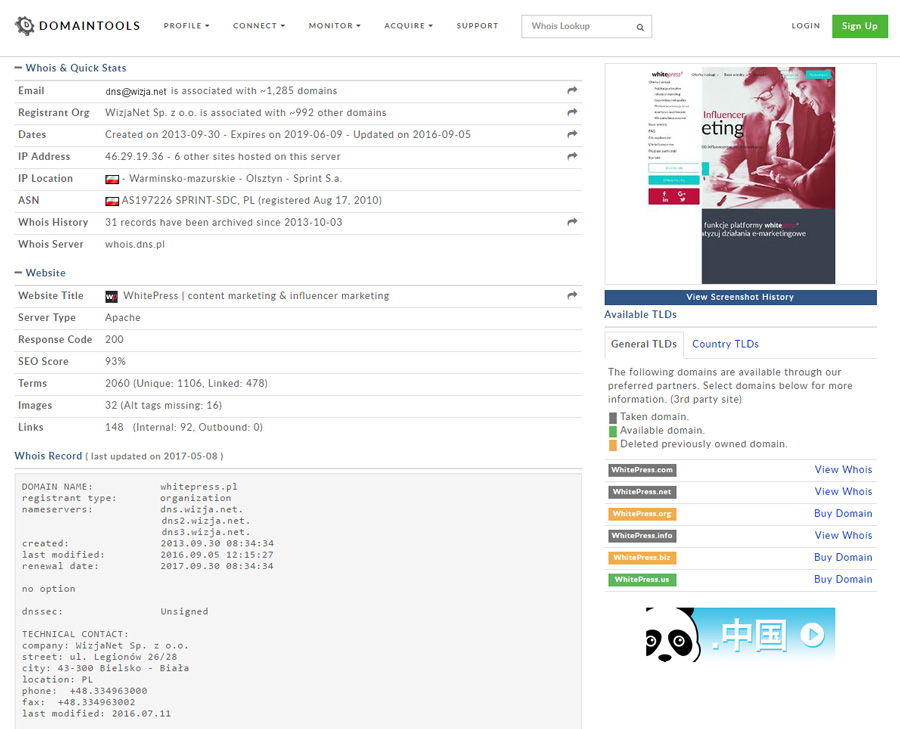
Task: Click the orange WhitePress.org domain badge
Action: click(x=642, y=514)
